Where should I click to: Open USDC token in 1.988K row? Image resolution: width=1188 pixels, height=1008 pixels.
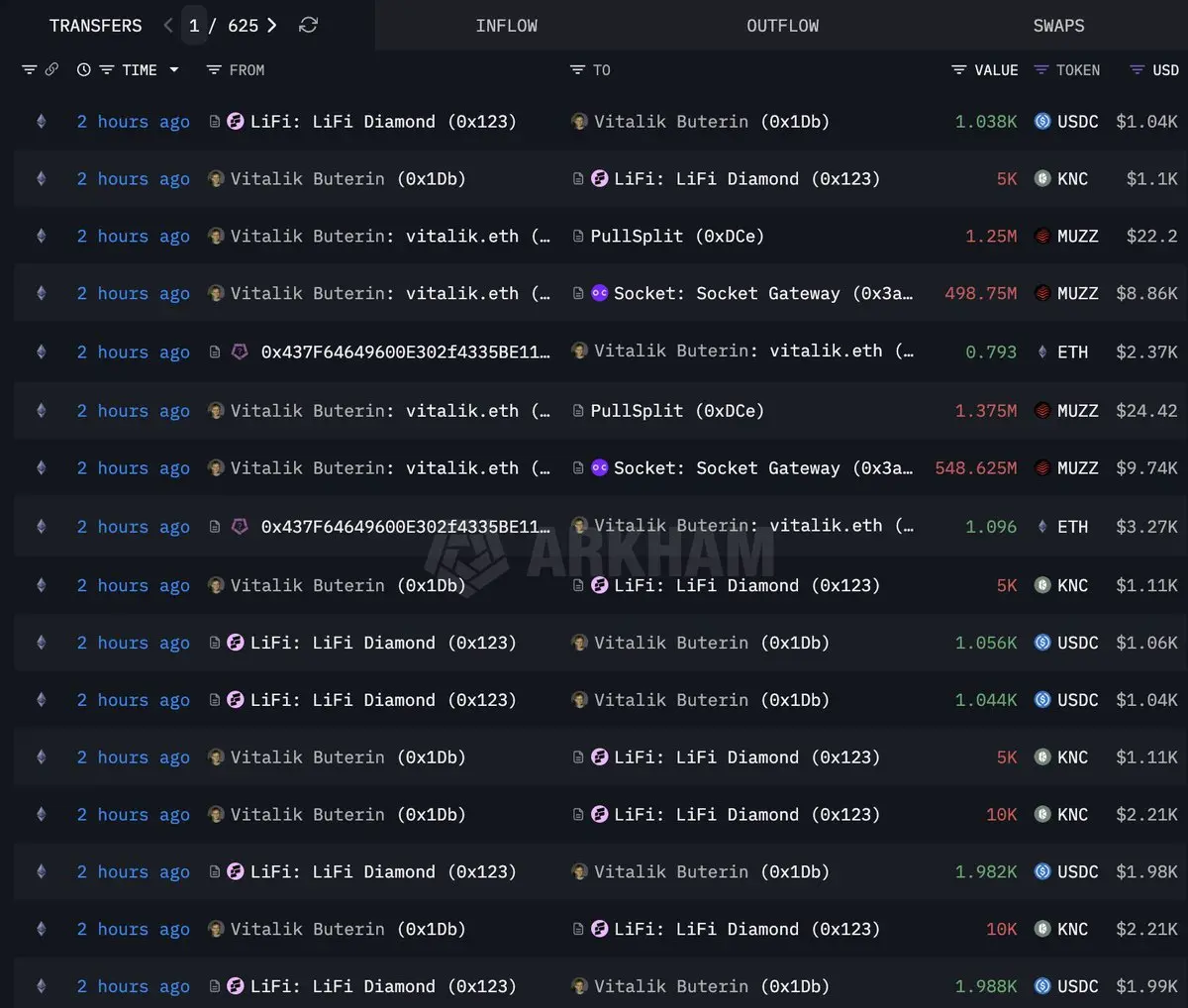click(1067, 987)
